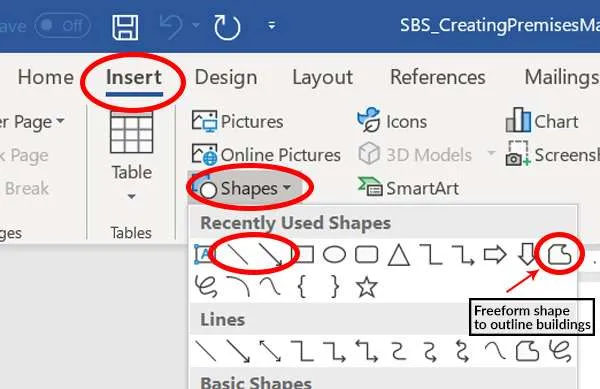
Task: Select Curve in Lines section
Action: click(x=495, y=351)
